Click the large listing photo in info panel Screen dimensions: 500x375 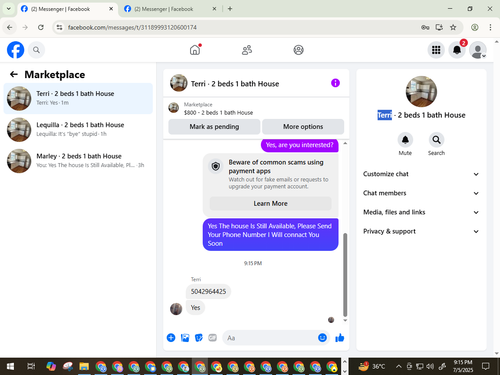click(x=421, y=92)
